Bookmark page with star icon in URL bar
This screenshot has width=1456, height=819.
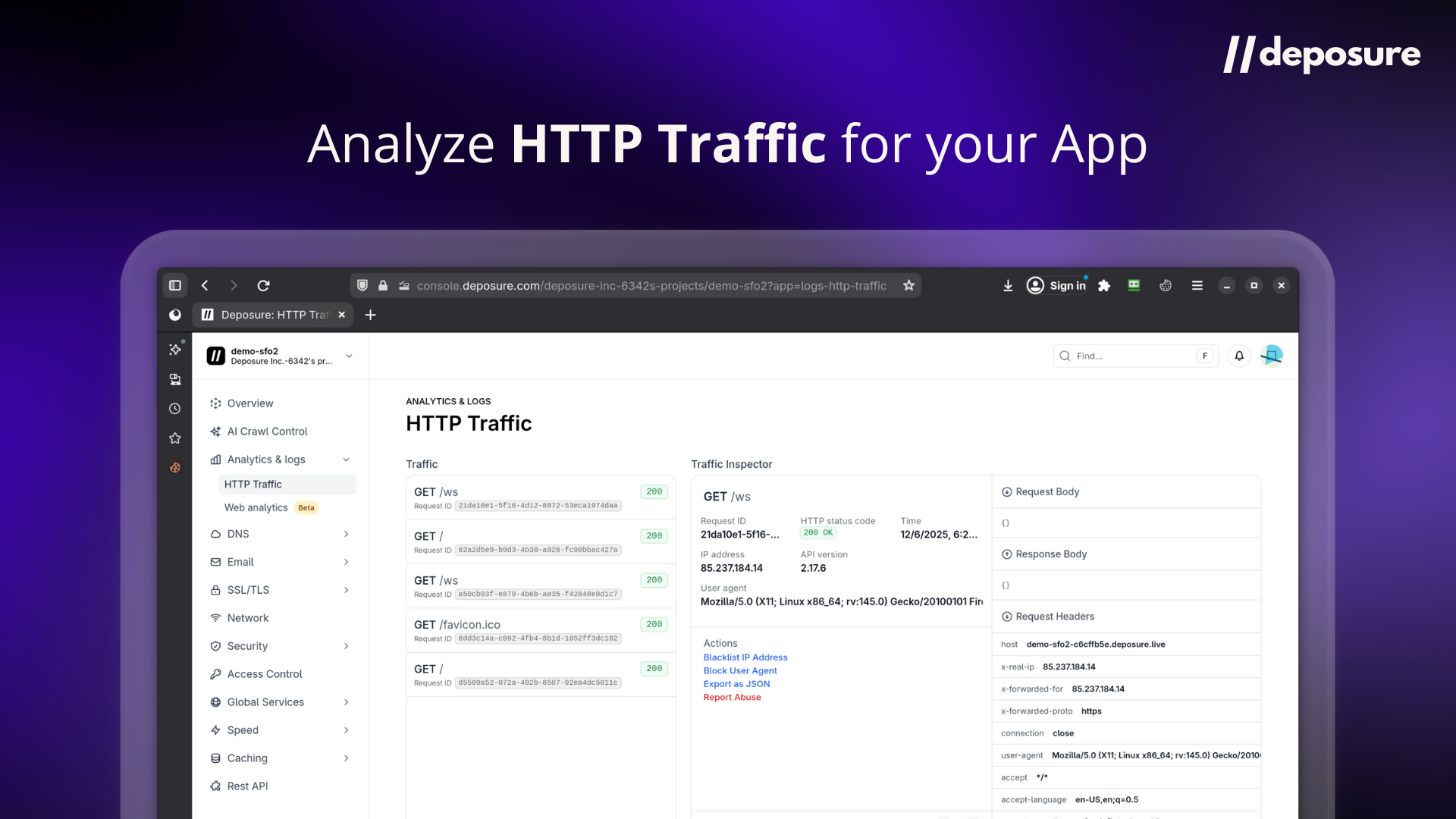click(x=908, y=286)
